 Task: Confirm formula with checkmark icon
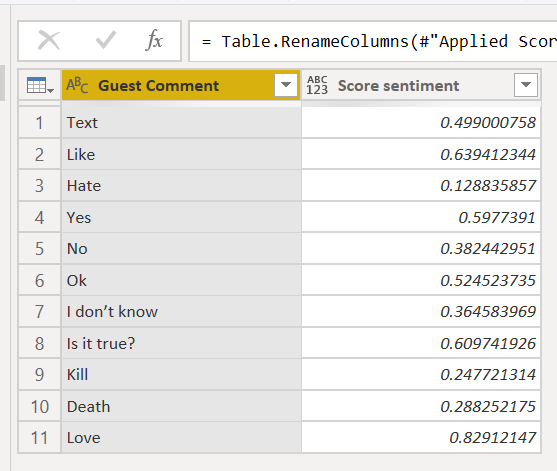pos(106,40)
